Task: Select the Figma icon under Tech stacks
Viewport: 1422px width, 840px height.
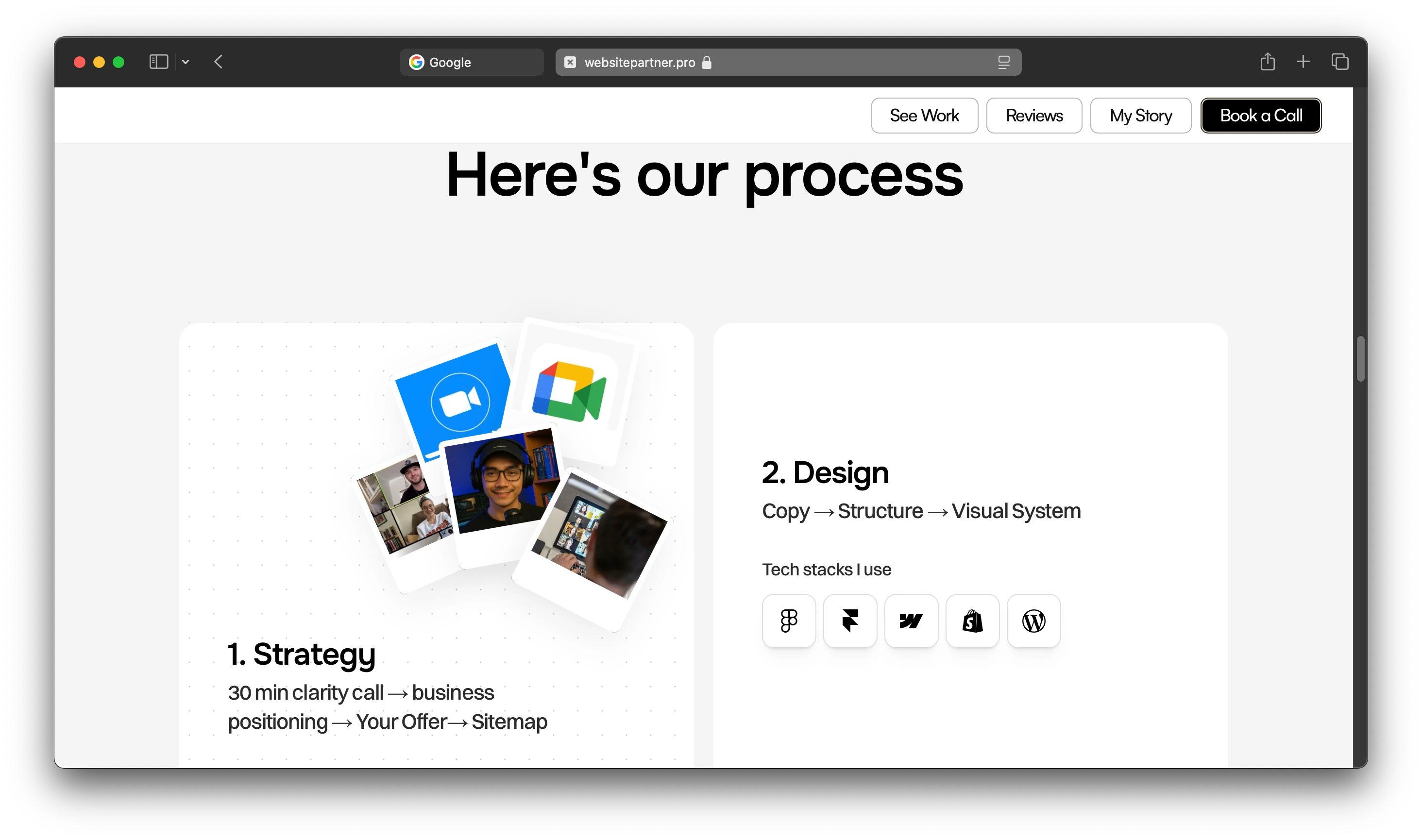Action: pyautogui.click(x=789, y=621)
